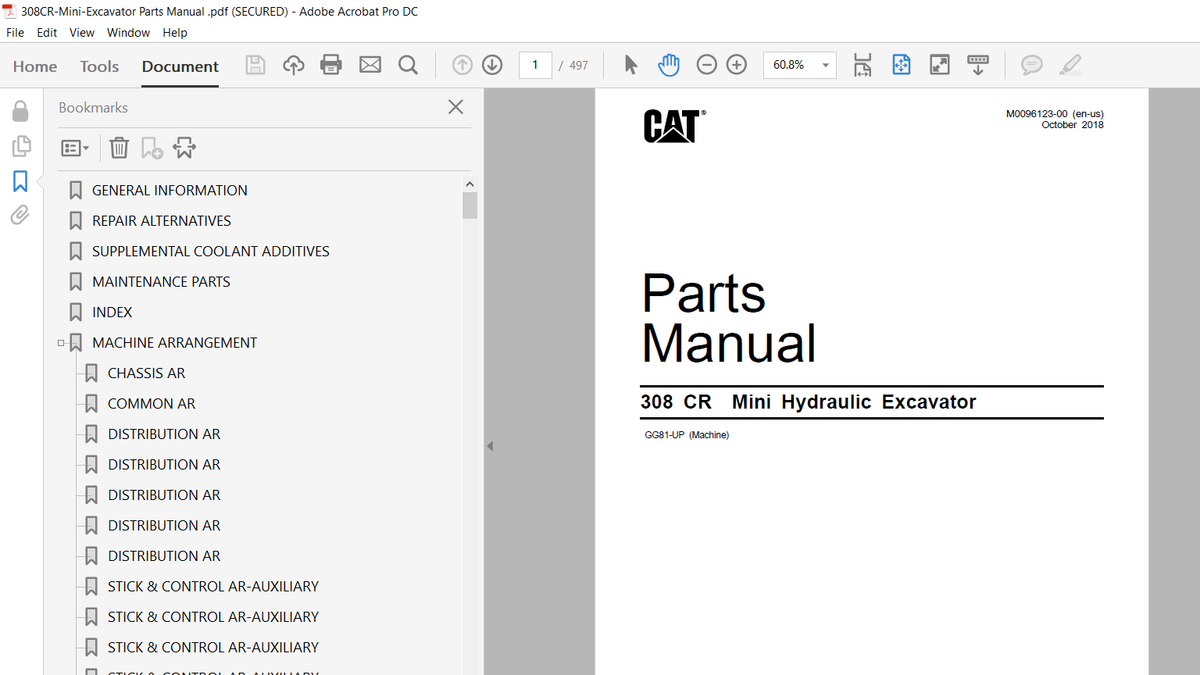Send file by email envelope icon
Screen dimensions: 1200x675
[370, 65]
